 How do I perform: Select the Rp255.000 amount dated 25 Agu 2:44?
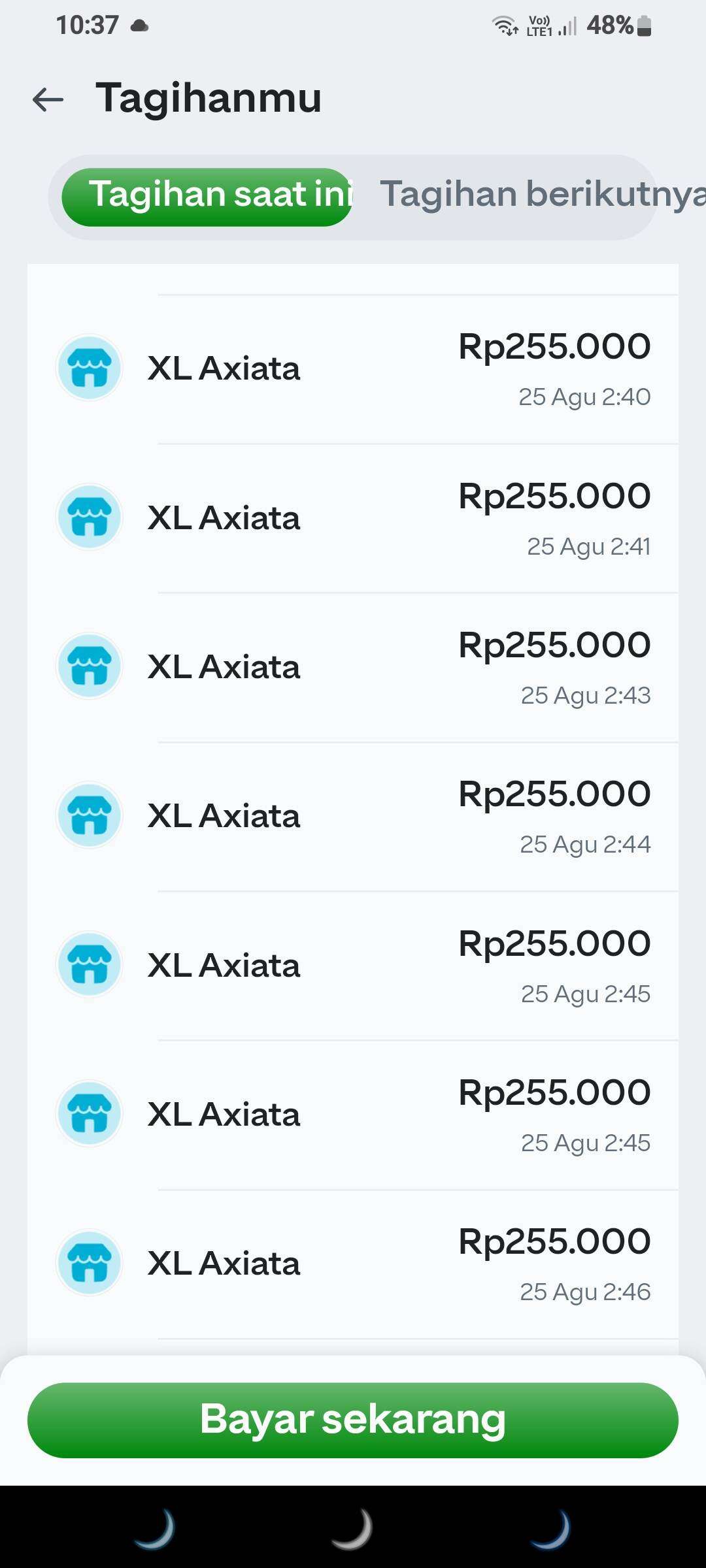(554, 794)
